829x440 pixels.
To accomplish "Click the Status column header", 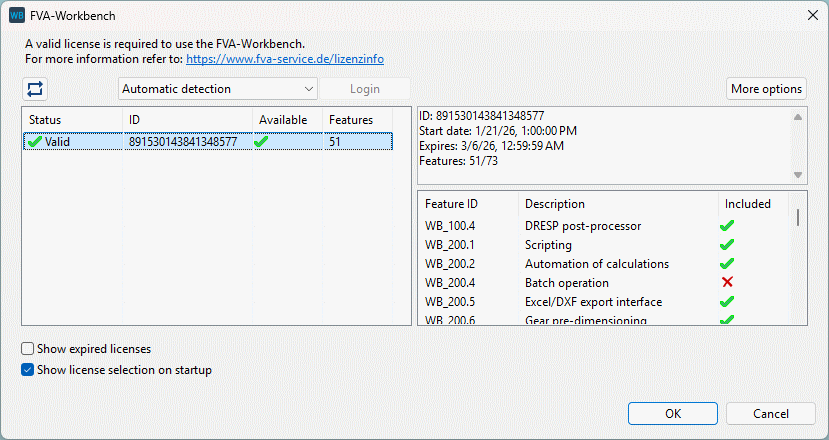I will [72, 120].
